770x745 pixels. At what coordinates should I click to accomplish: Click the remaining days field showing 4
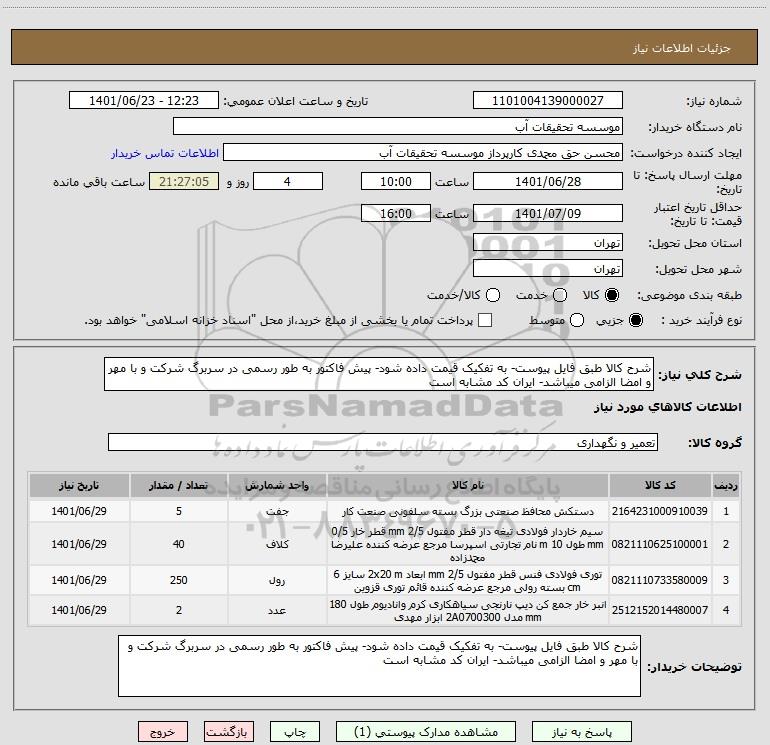(288, 181)
